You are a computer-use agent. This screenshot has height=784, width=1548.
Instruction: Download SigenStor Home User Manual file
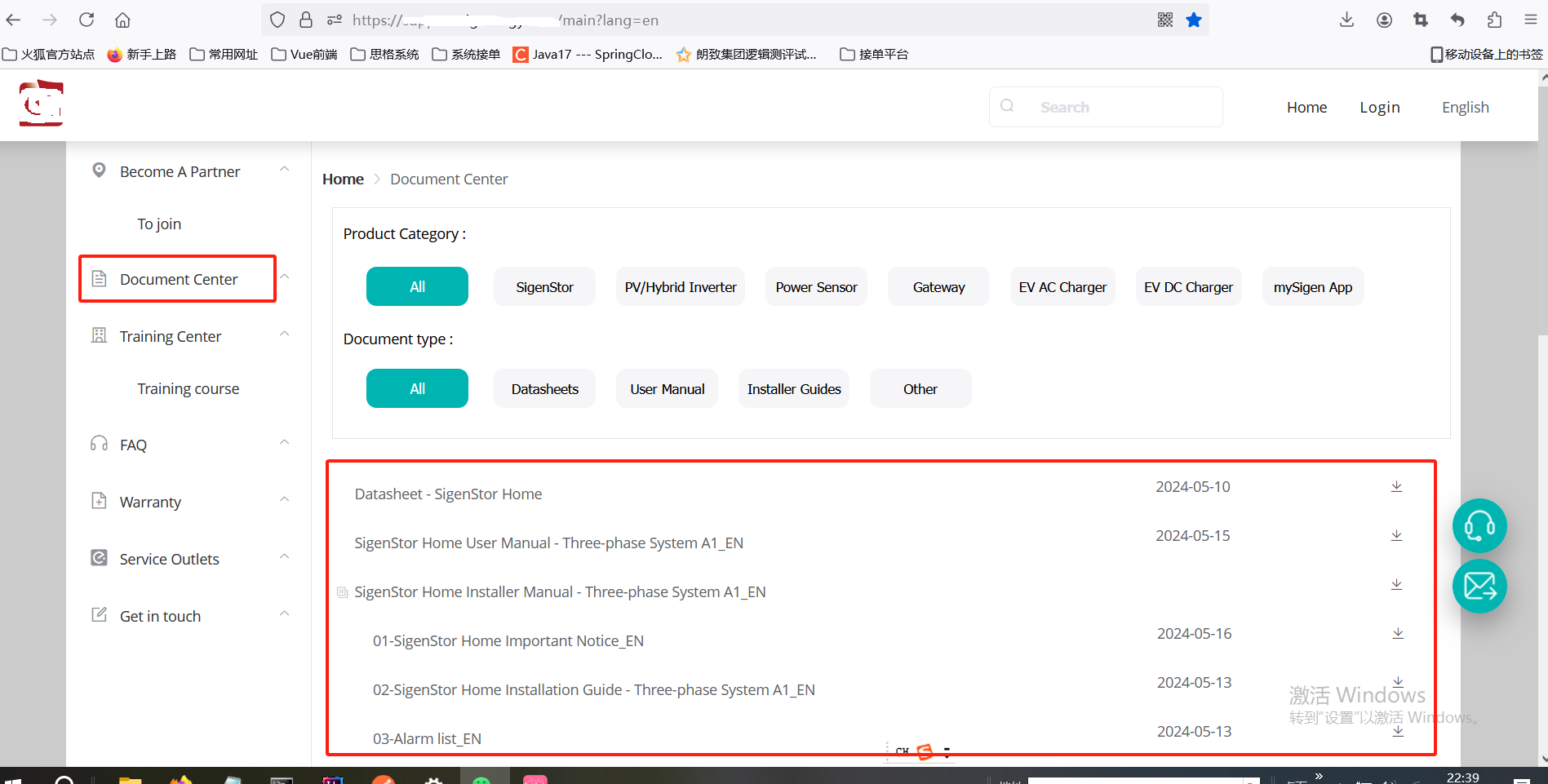[x=1396, y=535]
